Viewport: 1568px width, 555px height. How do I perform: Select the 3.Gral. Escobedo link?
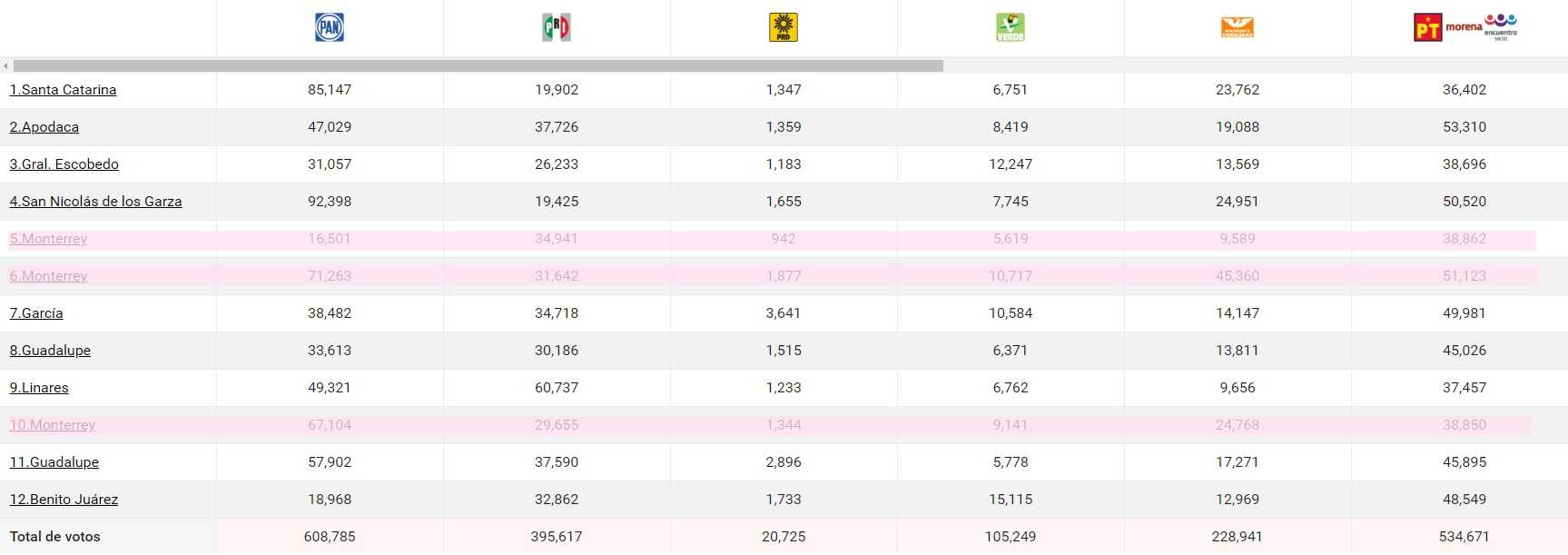tap(64, 164)
